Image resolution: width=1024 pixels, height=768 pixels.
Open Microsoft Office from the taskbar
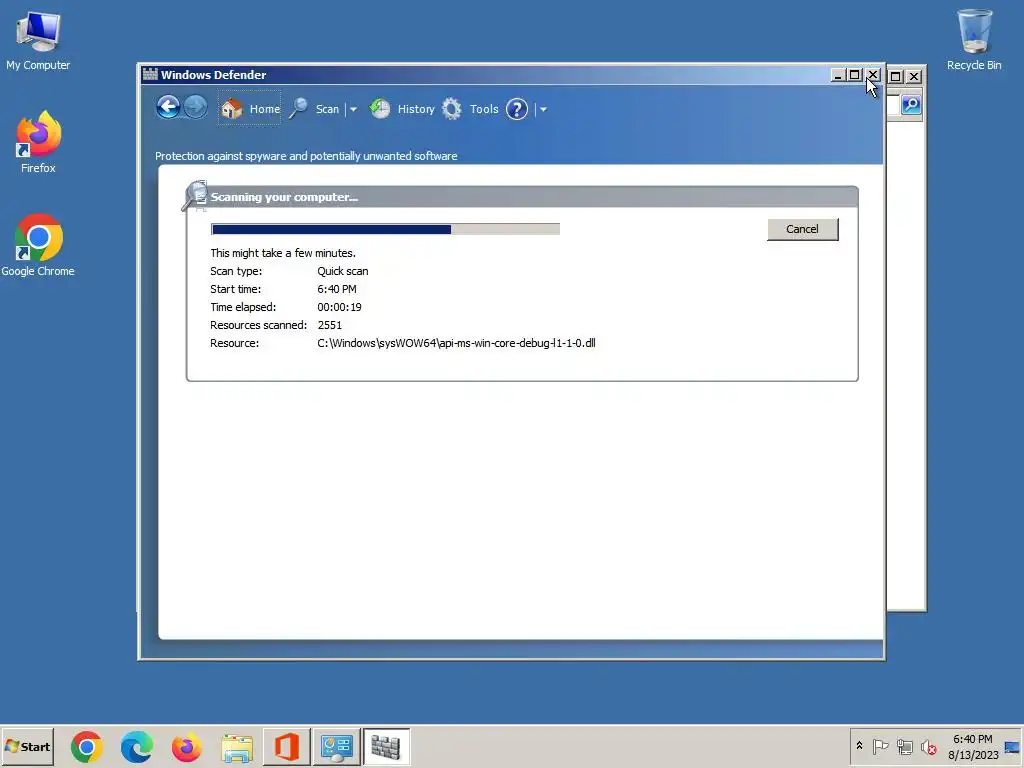[287, 747]
